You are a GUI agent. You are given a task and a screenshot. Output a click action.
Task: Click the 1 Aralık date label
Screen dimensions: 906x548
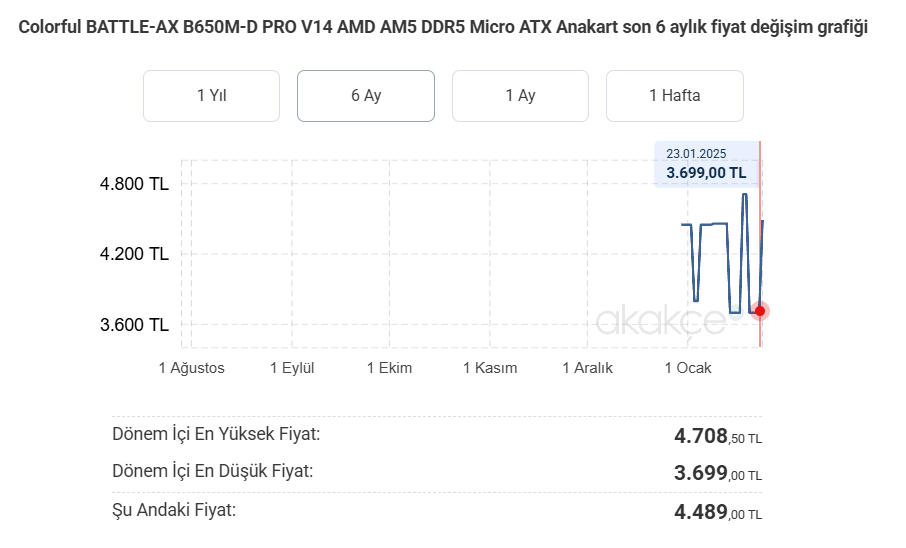point(587,368)
